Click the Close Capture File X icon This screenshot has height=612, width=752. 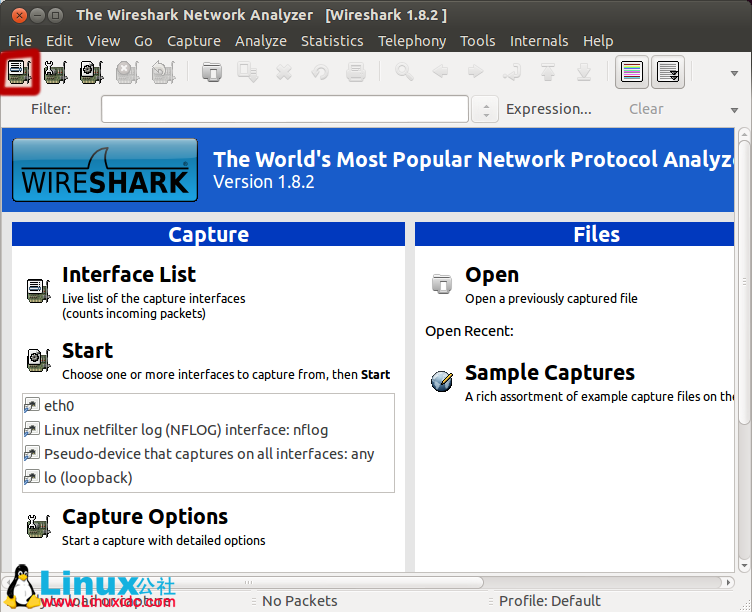coord(284,72)
